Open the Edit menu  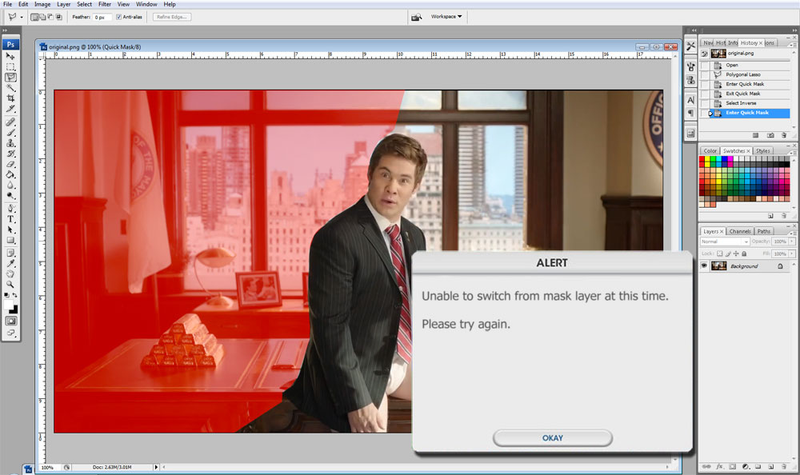tap(23, 4)
